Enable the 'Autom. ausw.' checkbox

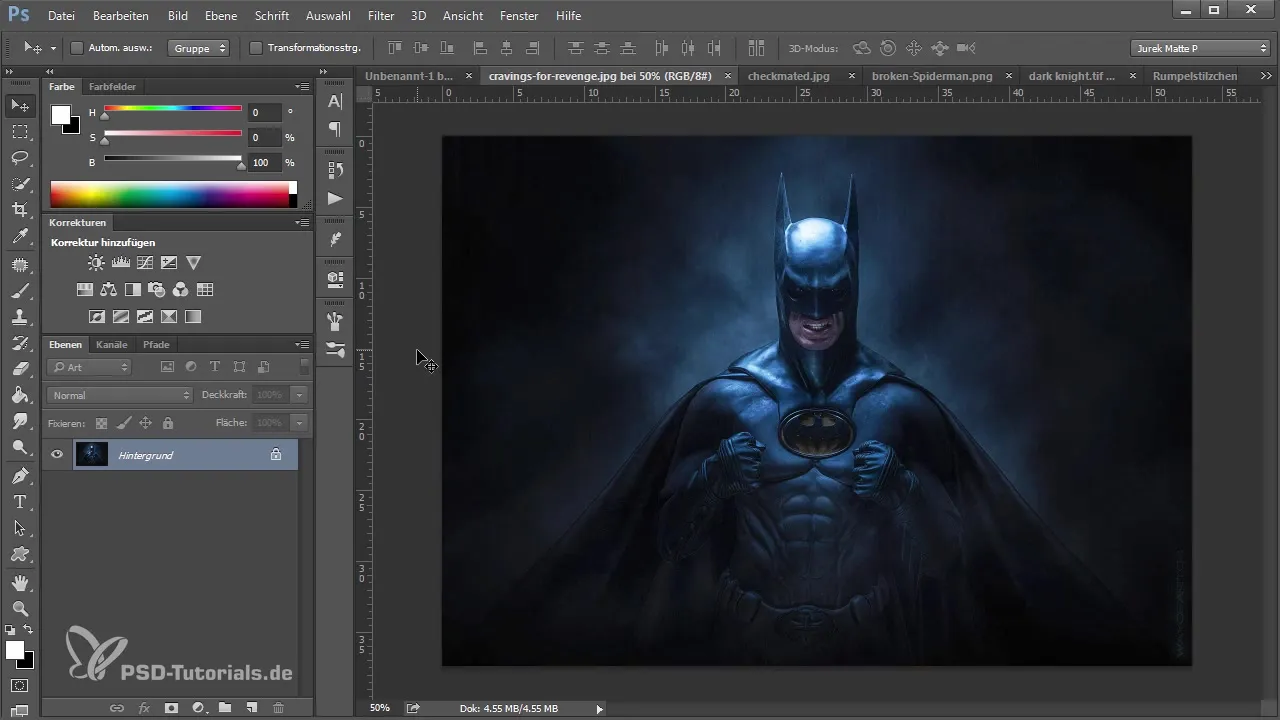coord(77,47)
